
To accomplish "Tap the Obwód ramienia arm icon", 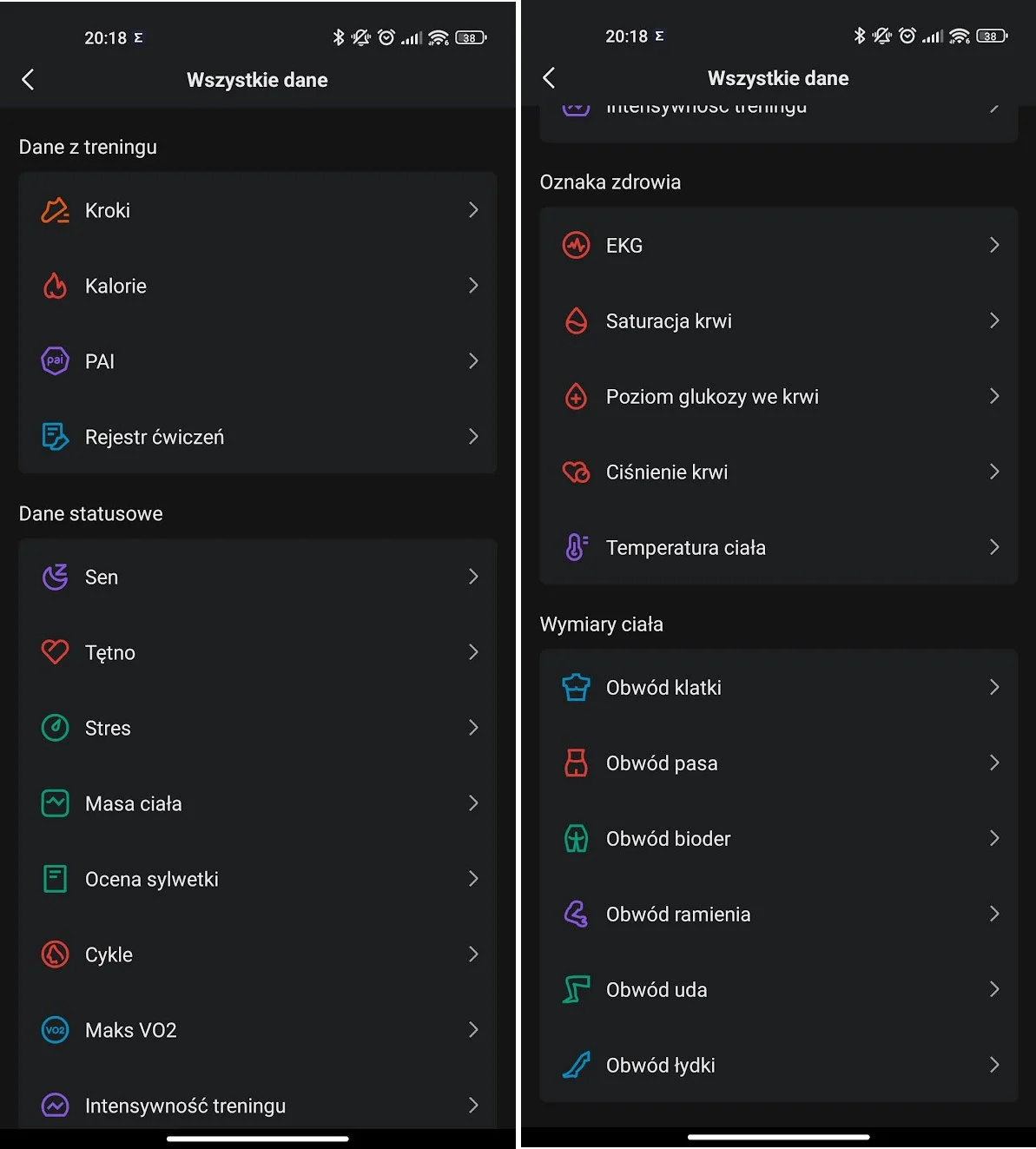I will coord(576,914).
